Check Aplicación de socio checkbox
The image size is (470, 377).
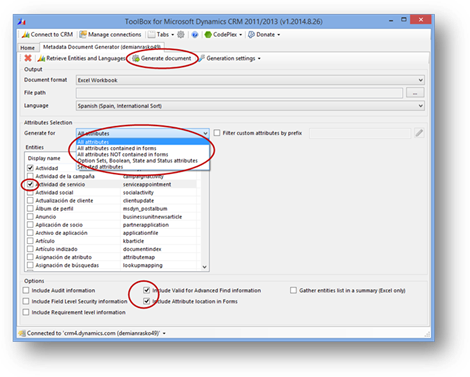30,225
